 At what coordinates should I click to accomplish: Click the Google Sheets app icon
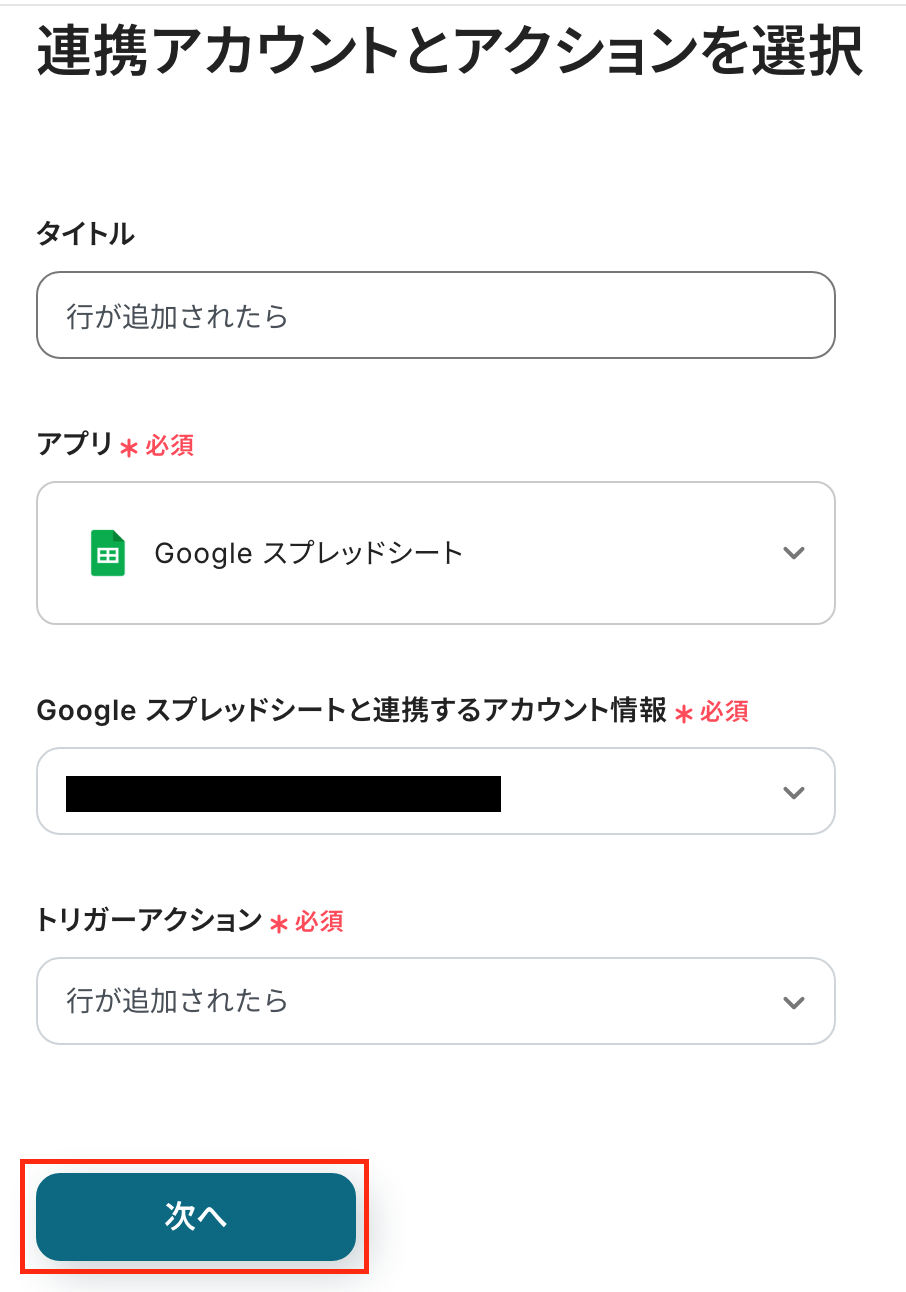click(x=108, y=553)
